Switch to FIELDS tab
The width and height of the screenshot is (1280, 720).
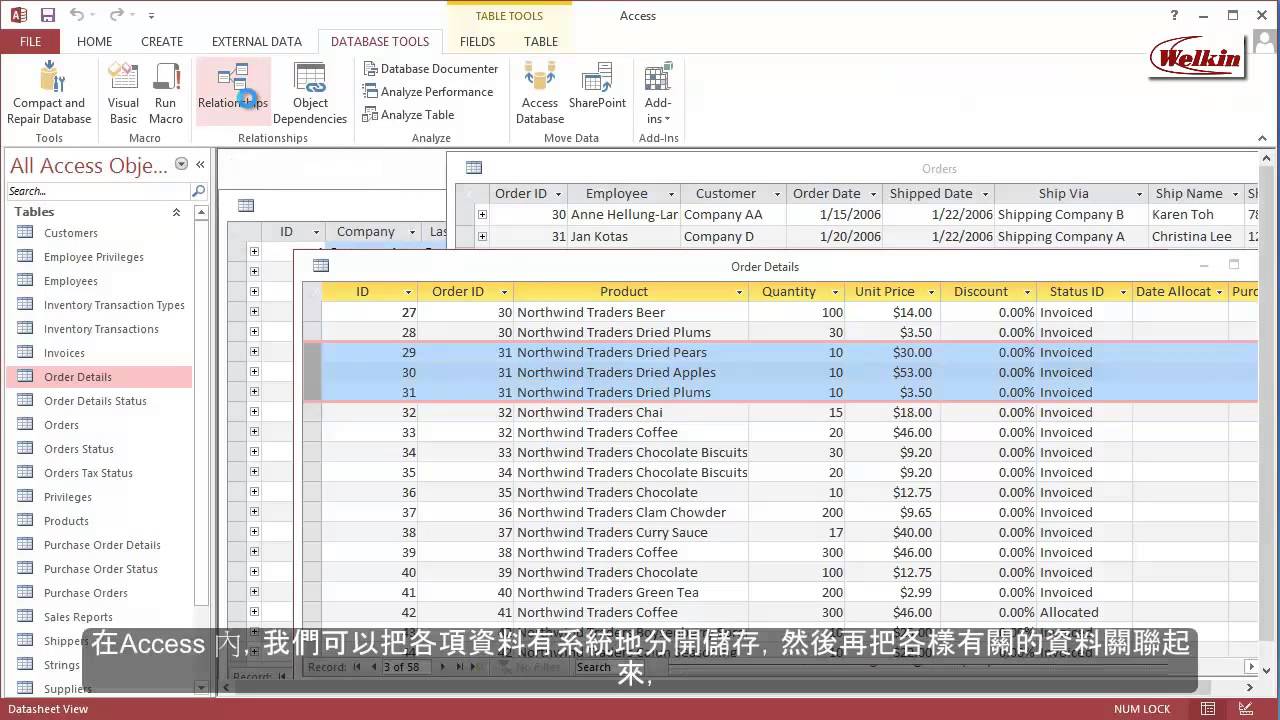(x=477, y=42)
